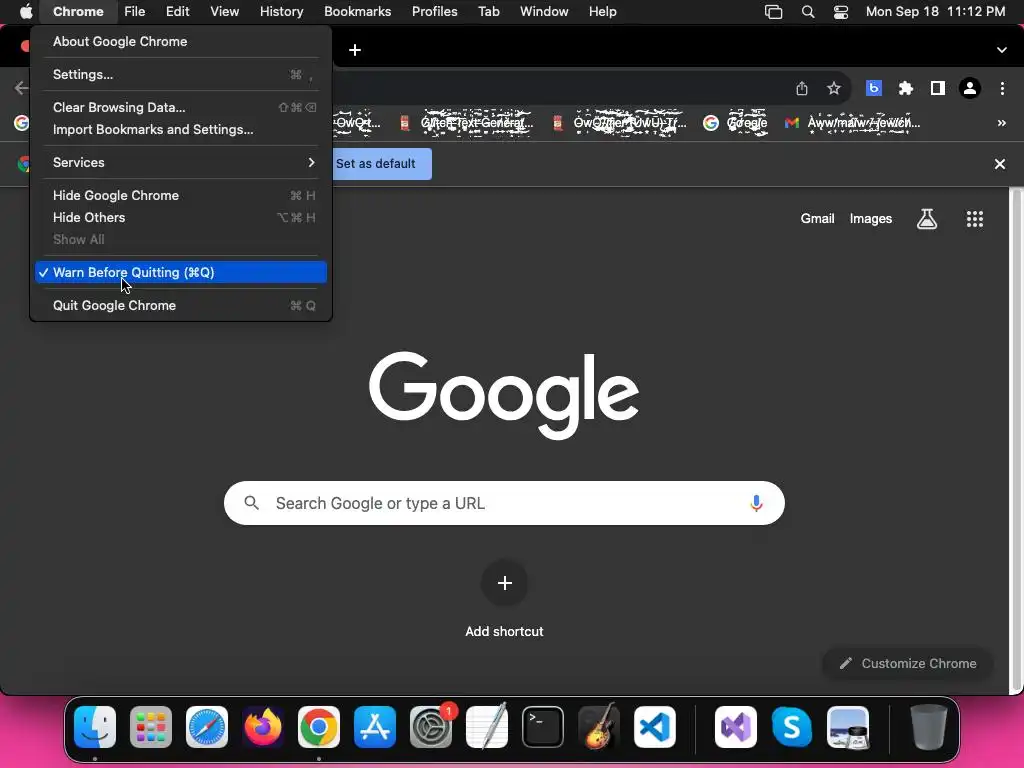Open App Store from the Dock
This screenshot has width=1024, height=768.
click(375, 727)
